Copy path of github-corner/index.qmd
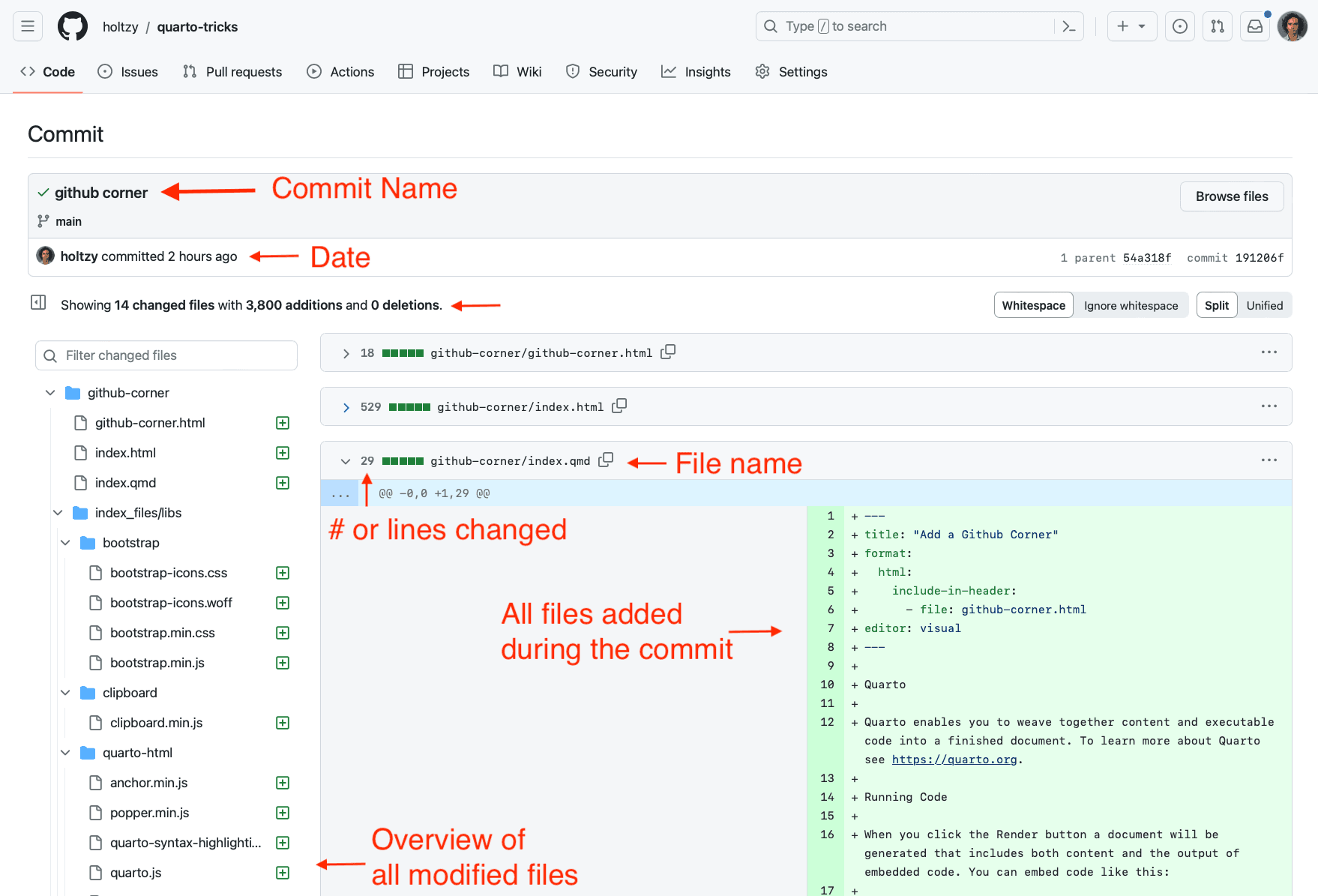Screen dimensions: 1318x896 point(606,460)
